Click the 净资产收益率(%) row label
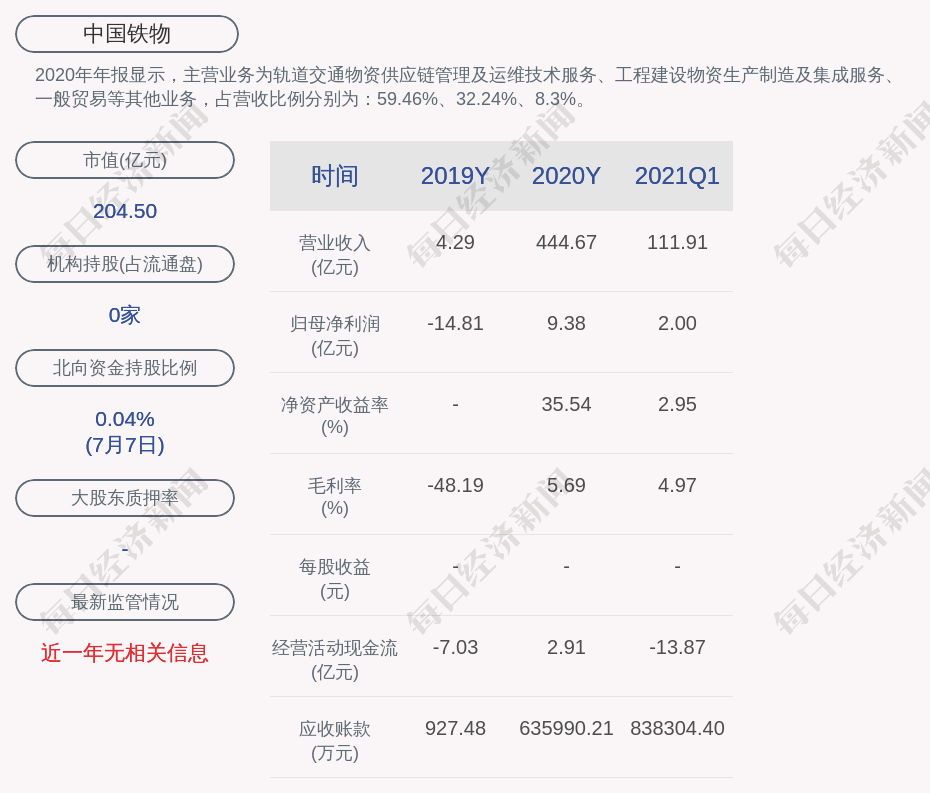The width and height of the screenshot is (930, 793). 334,416
